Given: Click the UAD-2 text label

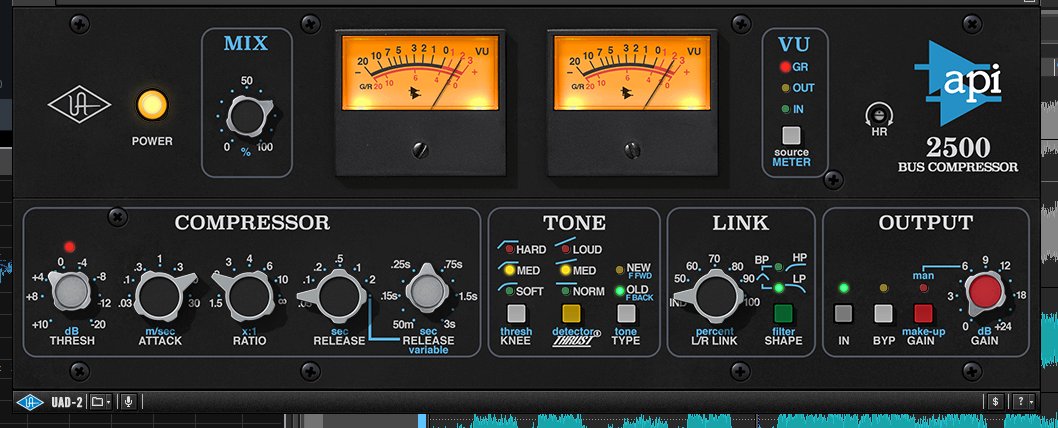Looking at the screenshot, I should click(x=67, y=403).
